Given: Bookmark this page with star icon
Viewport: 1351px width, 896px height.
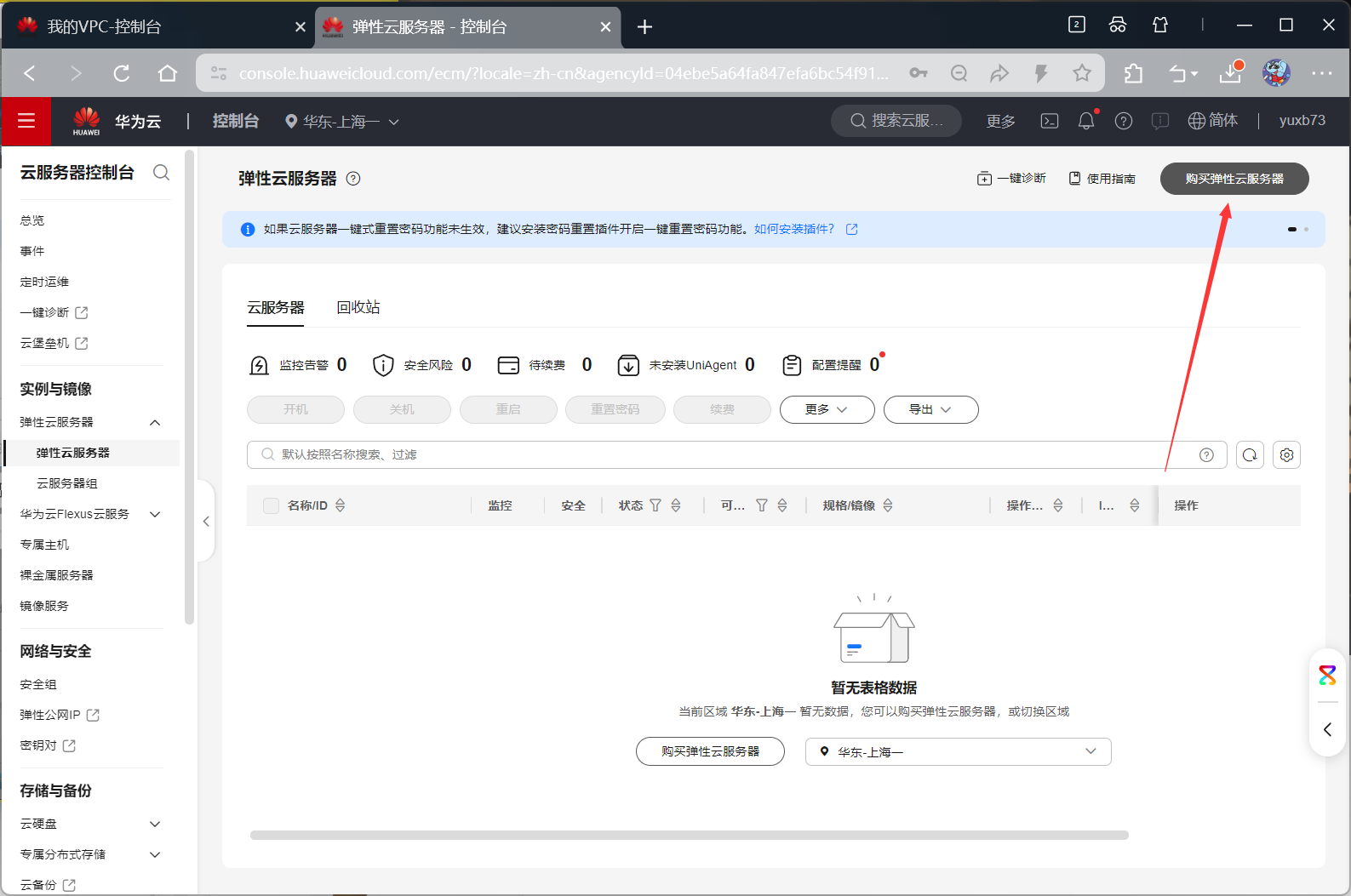Looking at the screenshot, I should tap(1082, 73).
